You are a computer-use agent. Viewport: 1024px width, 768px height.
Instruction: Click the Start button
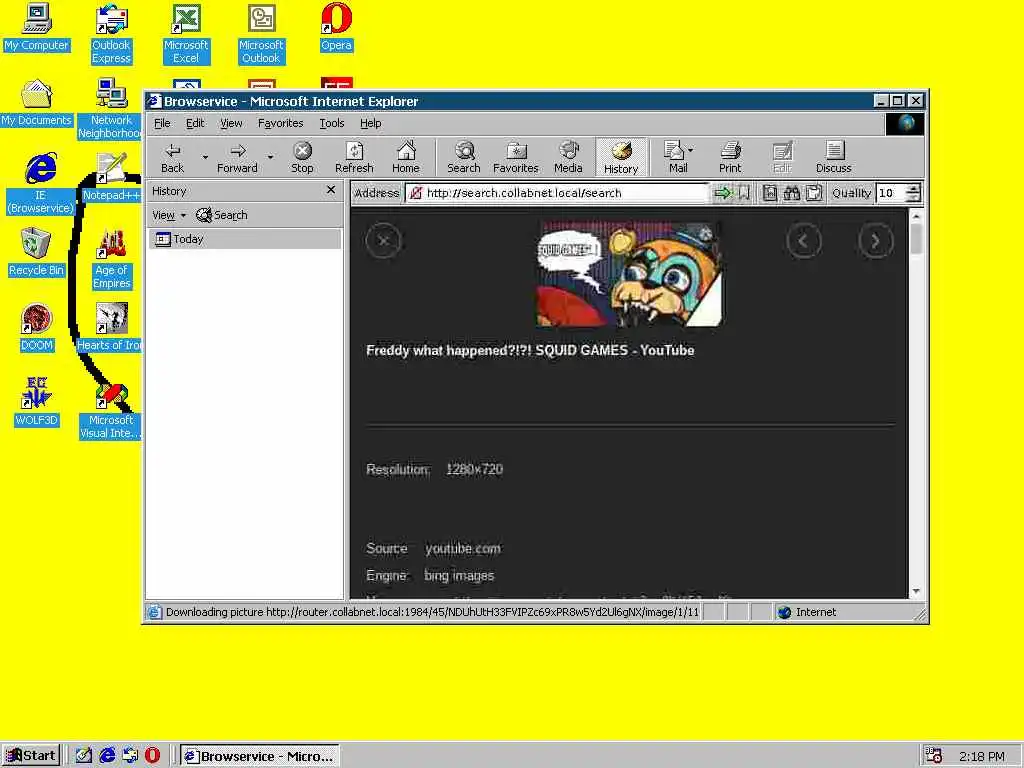point(31,756)
